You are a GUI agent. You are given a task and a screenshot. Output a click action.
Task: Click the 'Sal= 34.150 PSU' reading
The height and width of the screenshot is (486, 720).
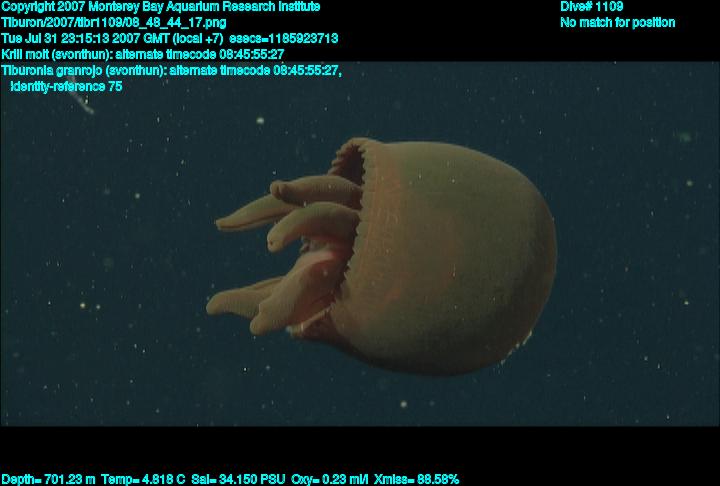coord(238,480)
